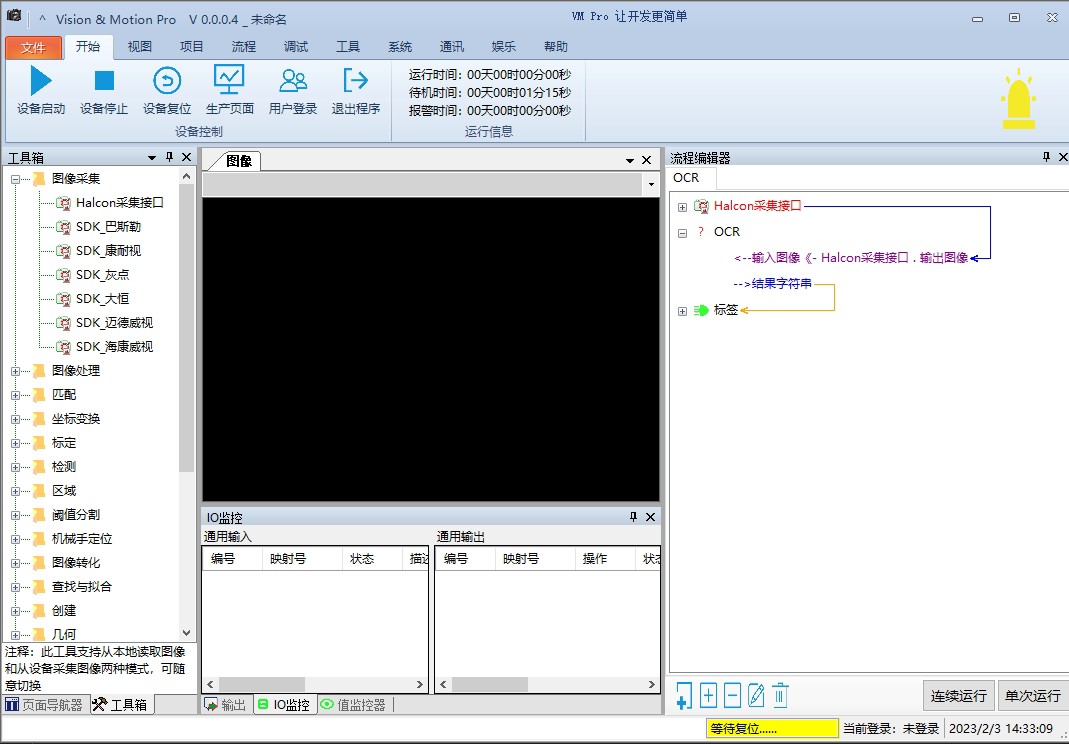Viewport: 1069px width, 744px height.
Task: Click the yellow alarm light icon
Action: coord(1019,99)
